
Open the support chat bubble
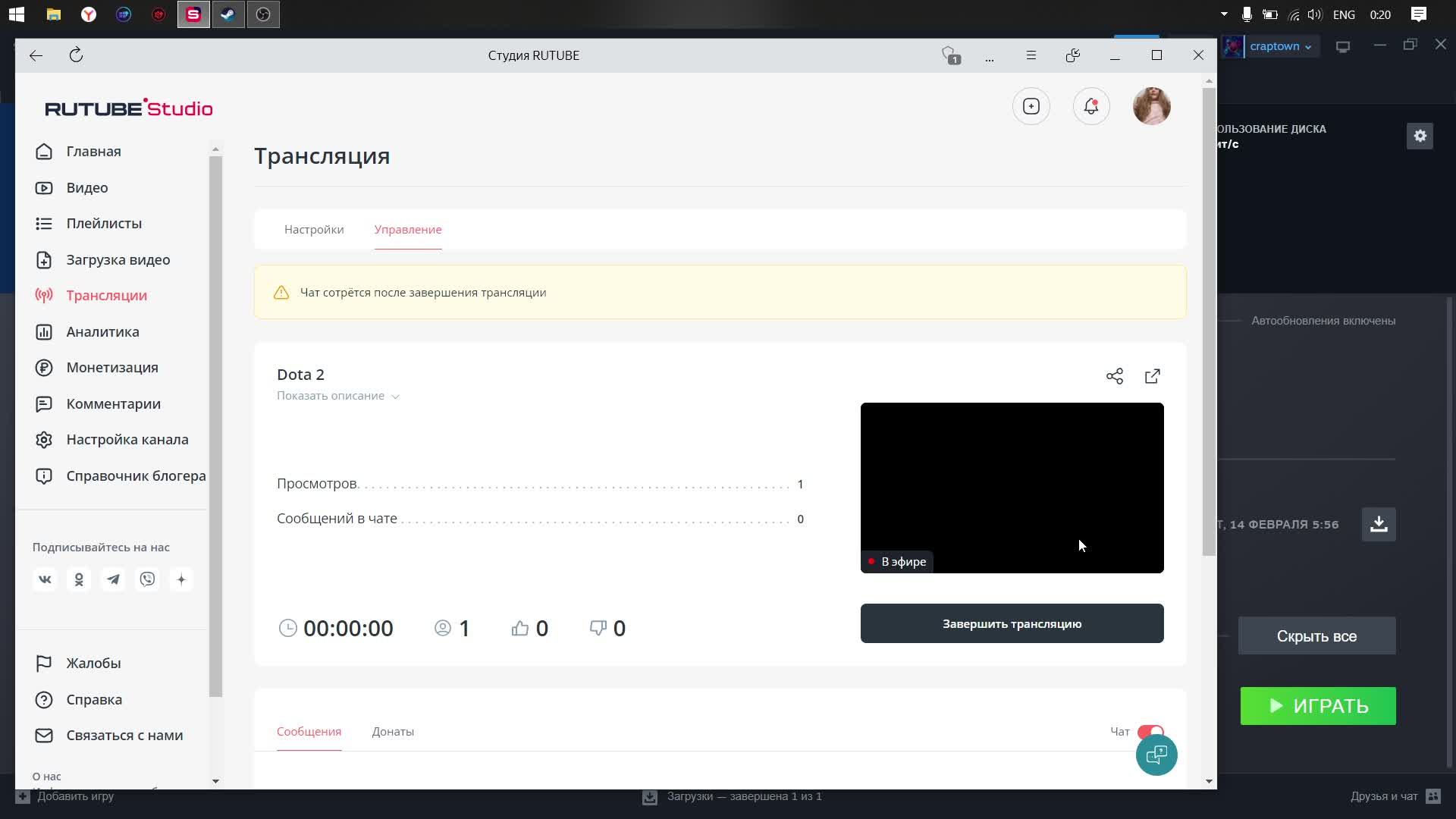1156,755
